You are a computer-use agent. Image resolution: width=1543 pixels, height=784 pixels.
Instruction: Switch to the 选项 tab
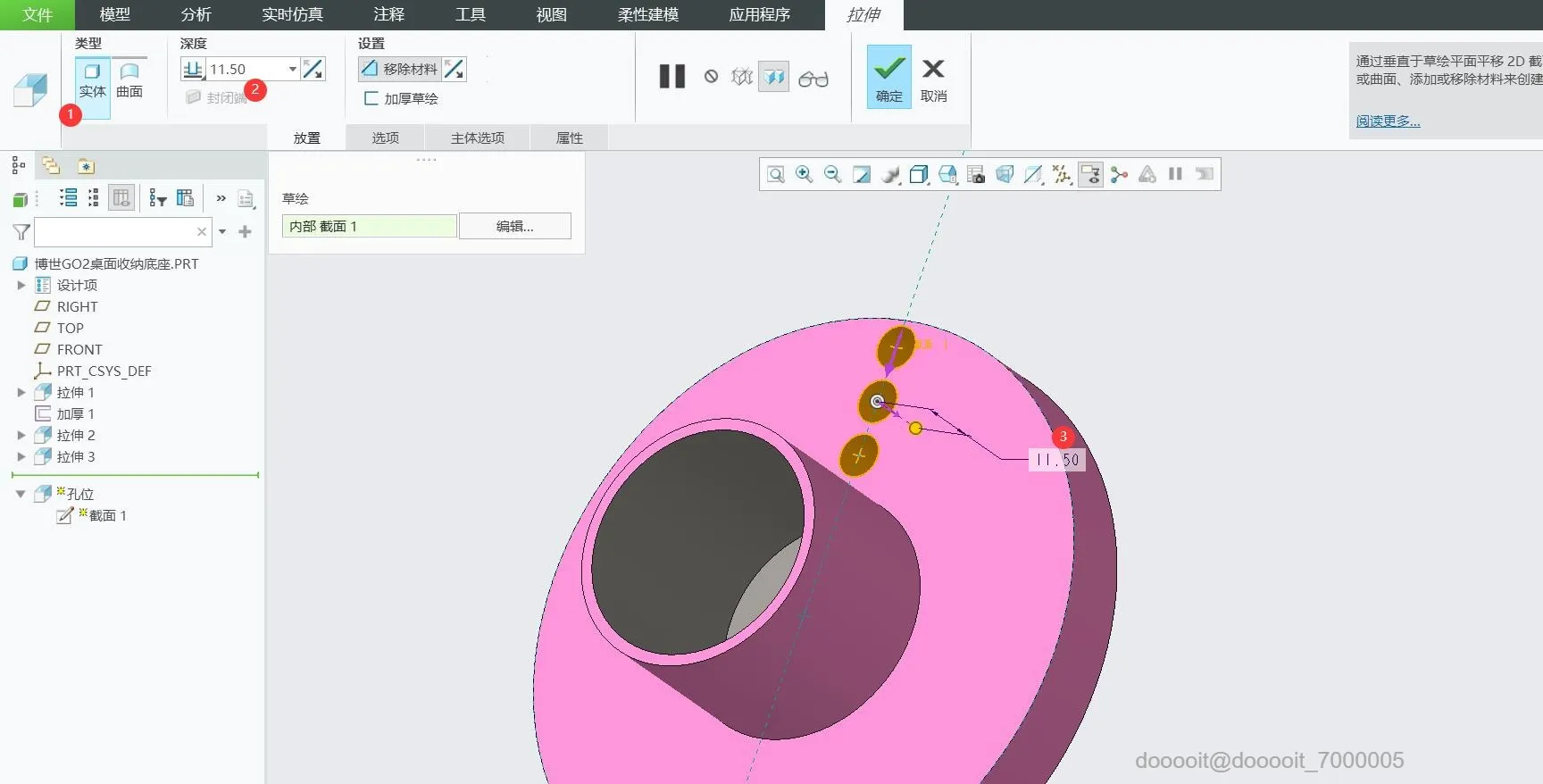(385, 138)
